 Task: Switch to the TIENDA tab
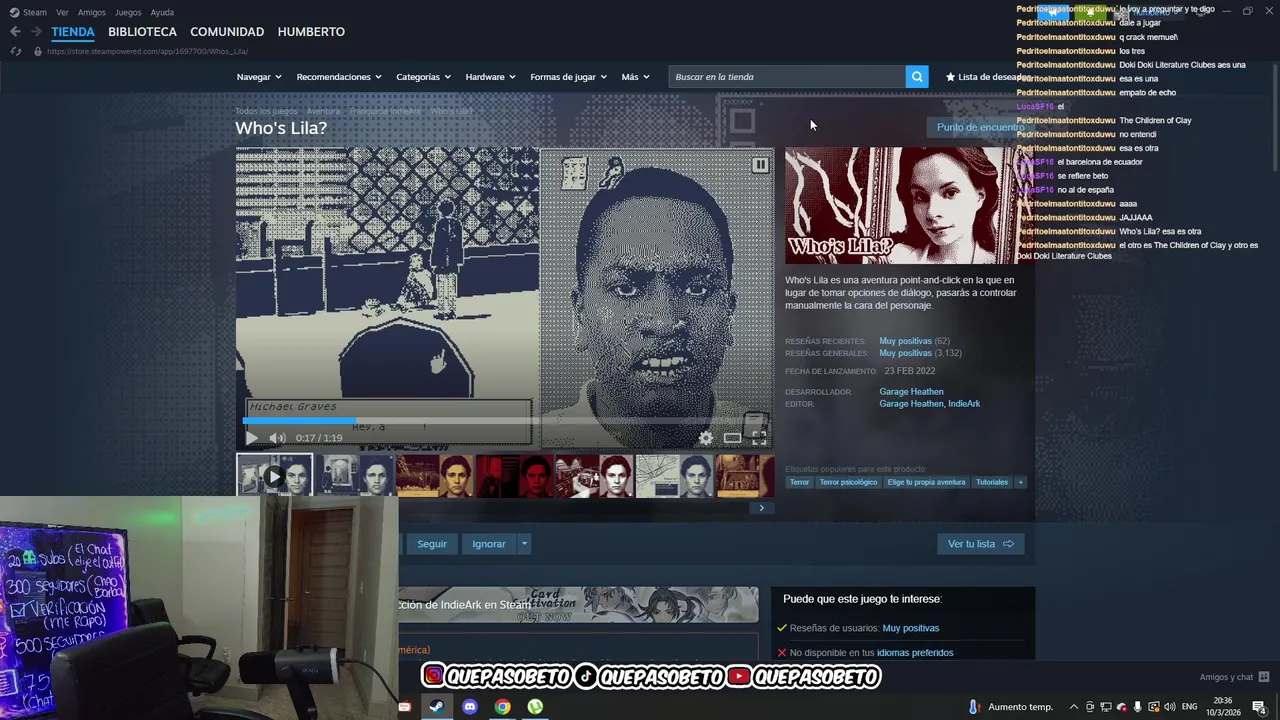[73, 32]
